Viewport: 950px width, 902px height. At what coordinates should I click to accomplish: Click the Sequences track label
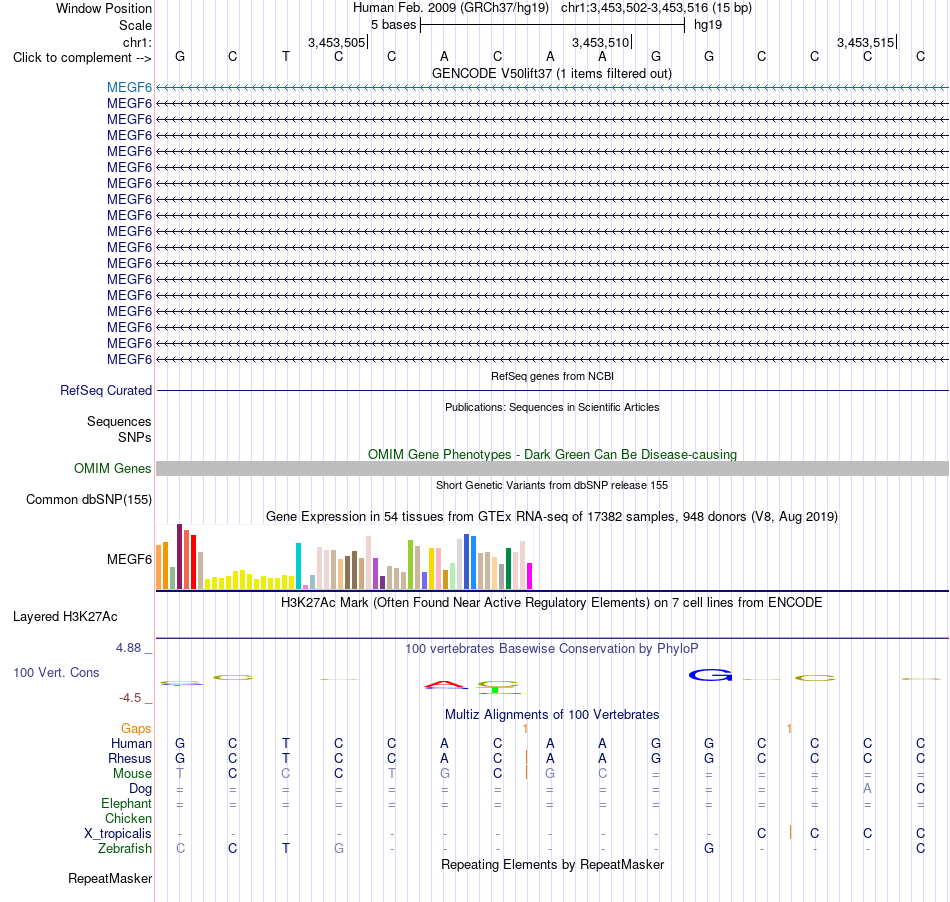tap(119, 422)
